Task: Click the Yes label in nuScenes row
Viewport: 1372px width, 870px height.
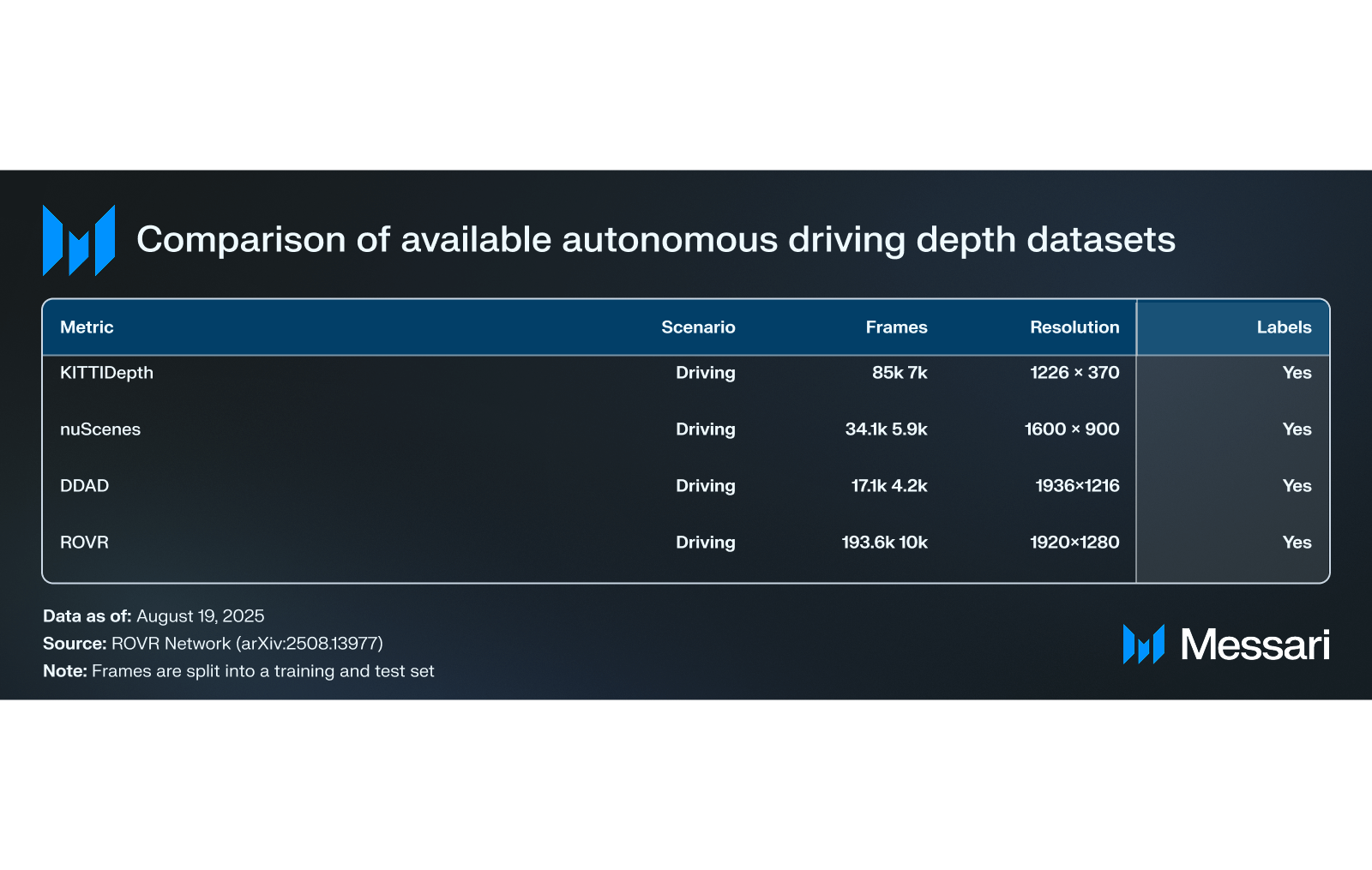Action: pos(1297,429)
